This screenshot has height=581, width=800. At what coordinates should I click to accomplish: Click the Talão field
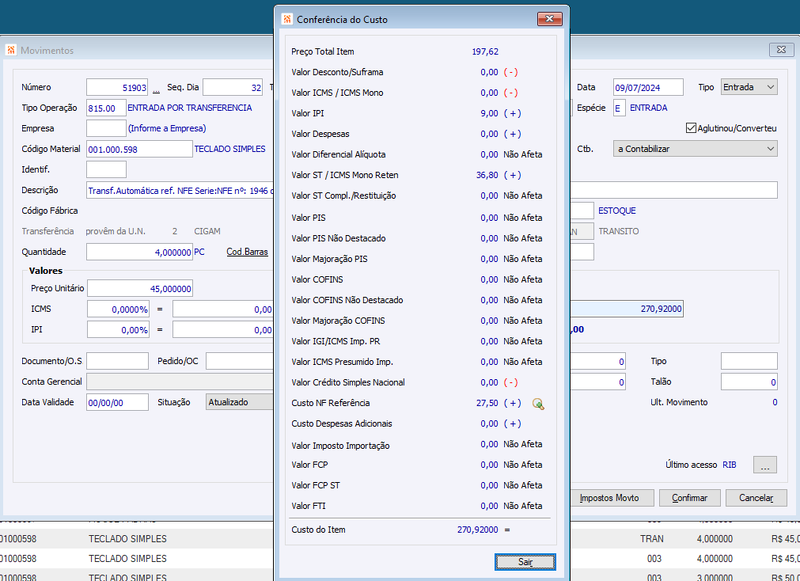point(749,382)
